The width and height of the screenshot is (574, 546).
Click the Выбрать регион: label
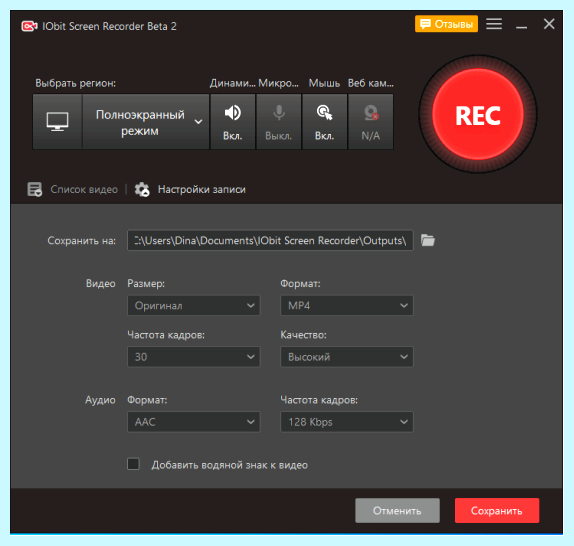tap(75, 83)
